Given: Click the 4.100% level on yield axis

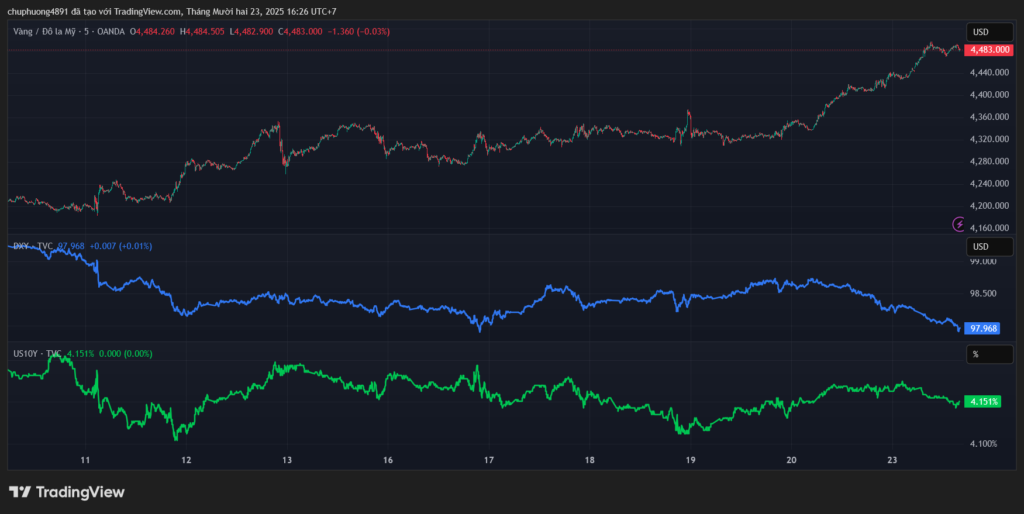Looking at the screenshot, I should coord(983,443).
